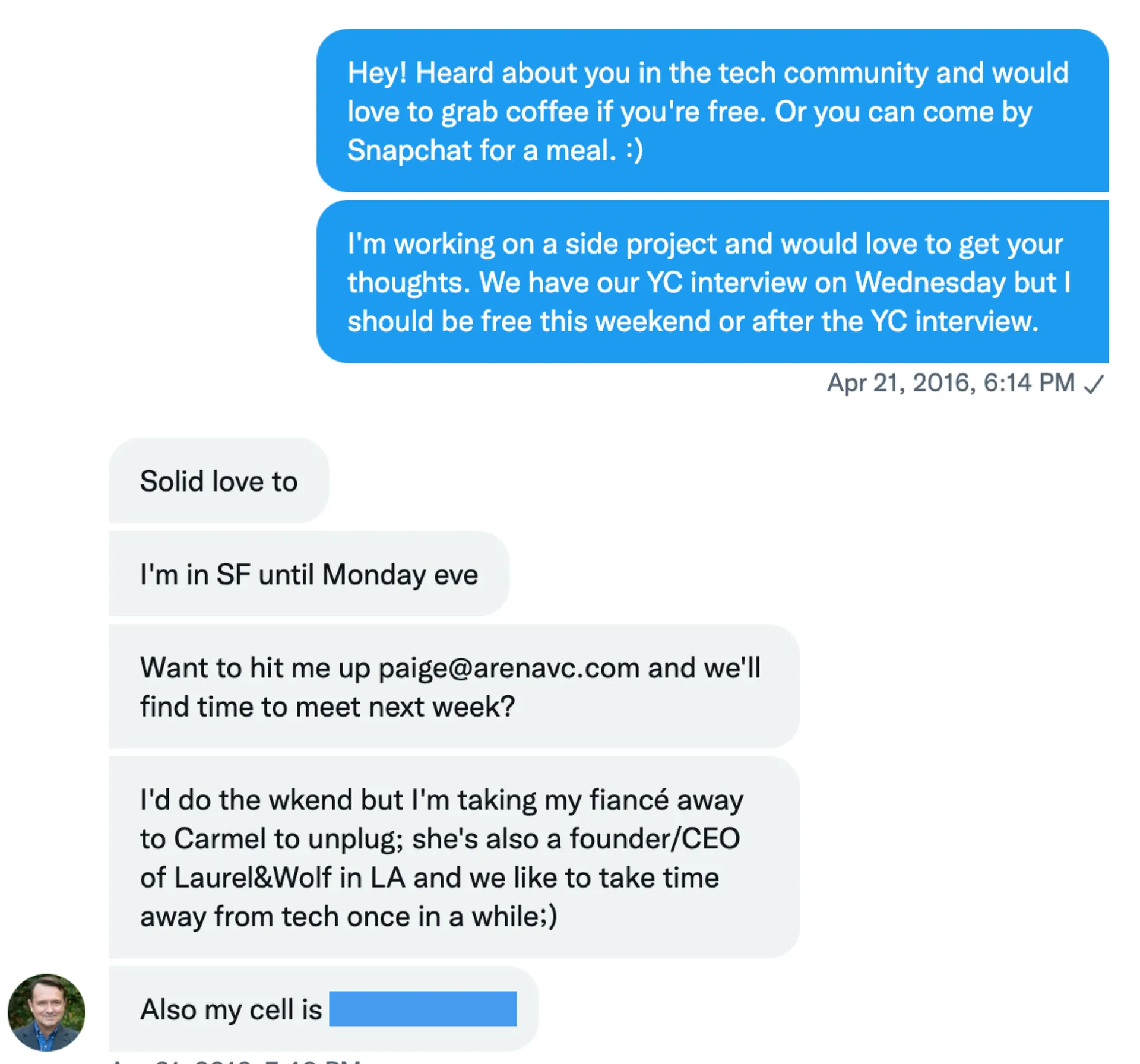
Task: Click the sent checkmark beside the timestamp
Action: [1093, 384]
